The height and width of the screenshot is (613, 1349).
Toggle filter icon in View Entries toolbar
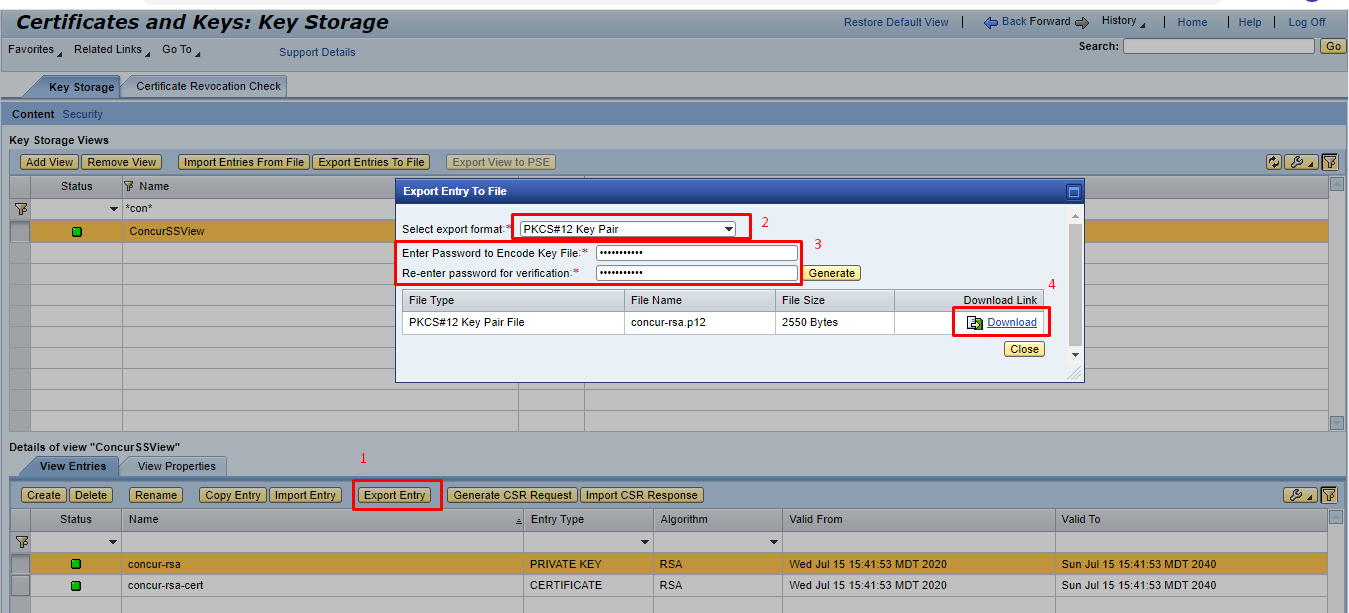point(1329,495)
